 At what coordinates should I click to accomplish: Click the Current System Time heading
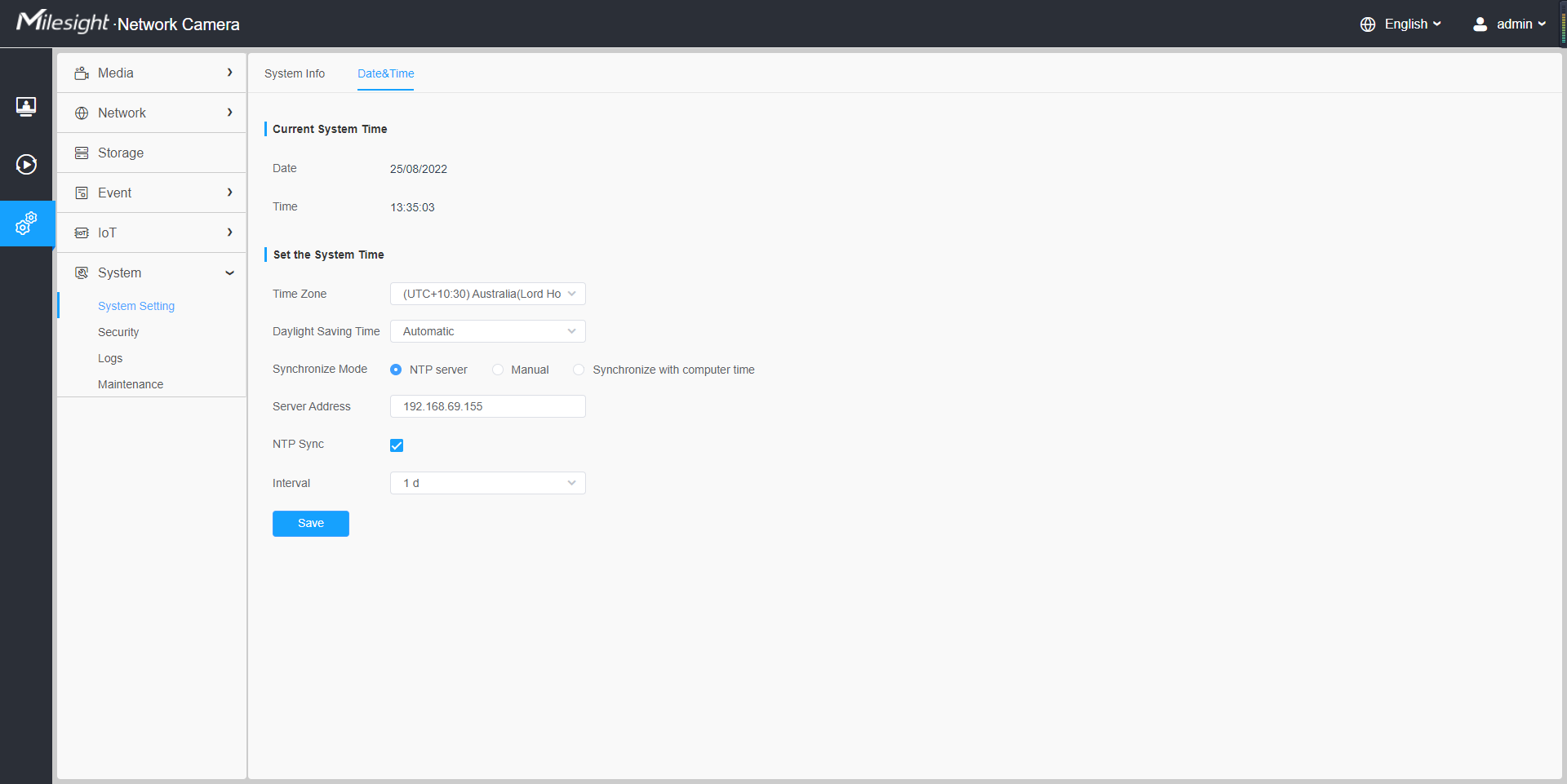[330, 129]
